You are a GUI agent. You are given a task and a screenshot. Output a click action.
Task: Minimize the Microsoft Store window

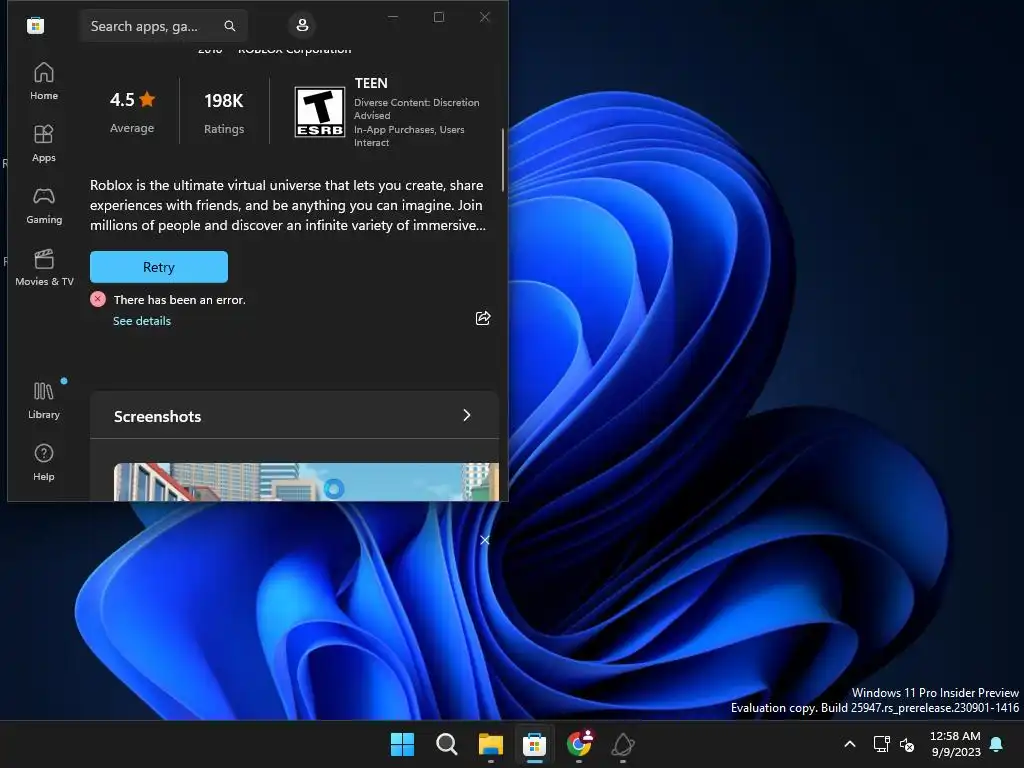click(393, 17)
